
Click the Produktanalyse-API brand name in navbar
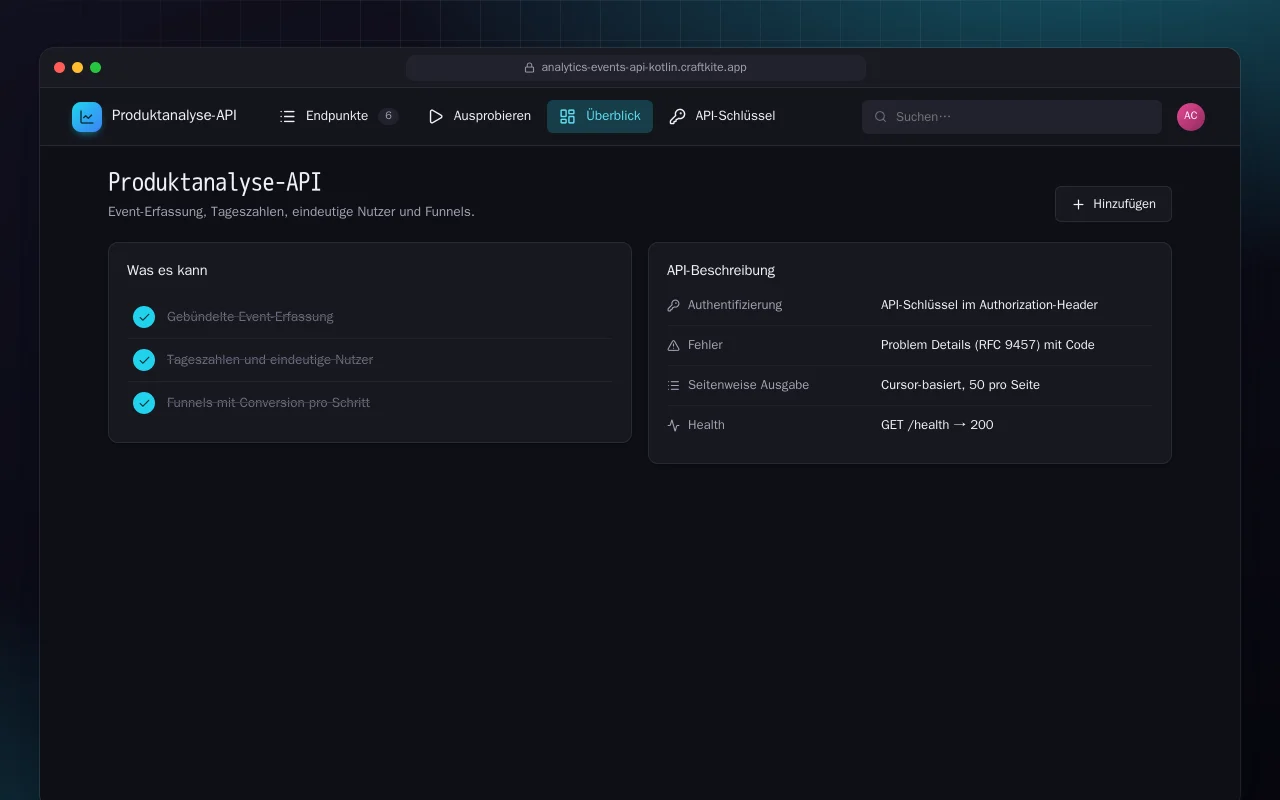pyautogui.click(x=174, y=116)
